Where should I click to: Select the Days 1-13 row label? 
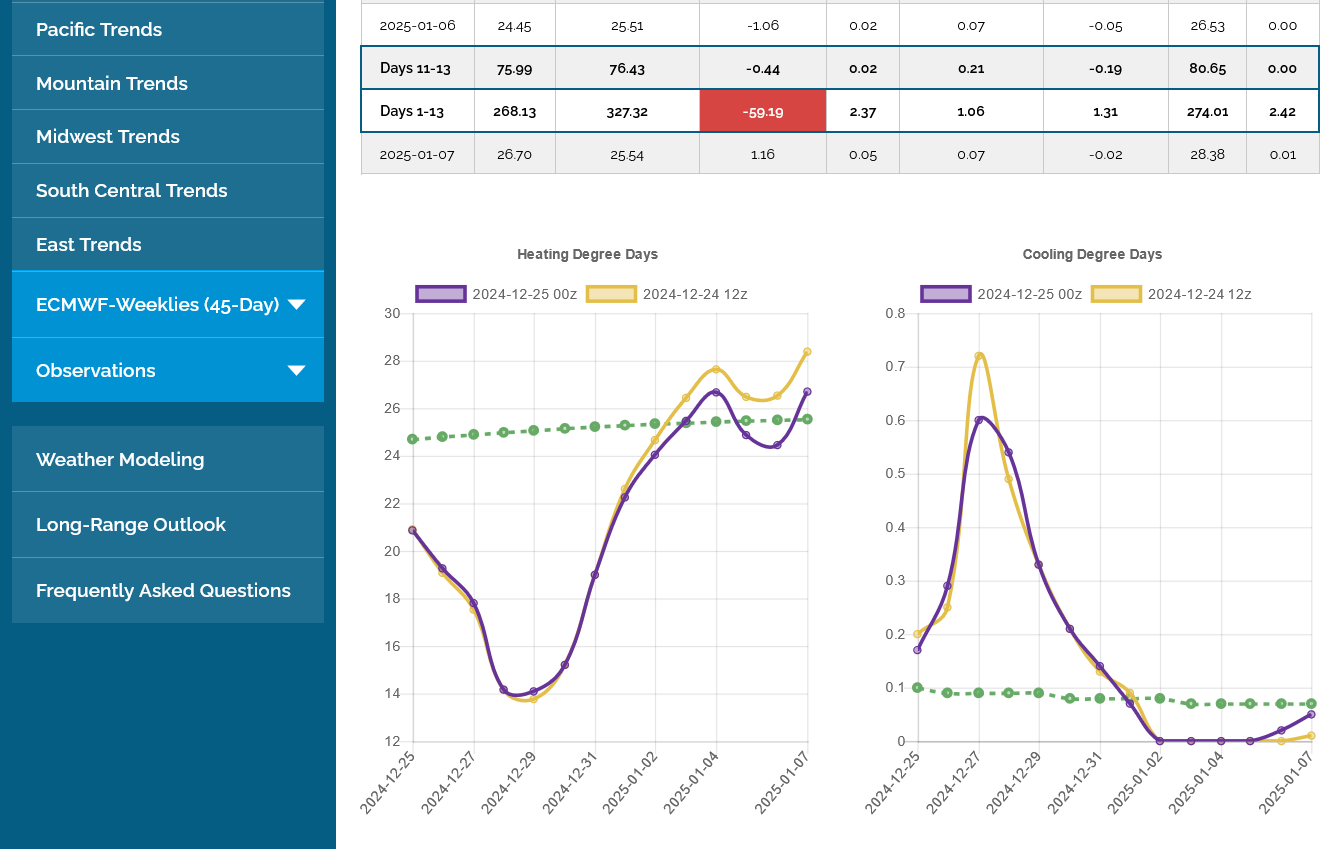pos(412,112)
